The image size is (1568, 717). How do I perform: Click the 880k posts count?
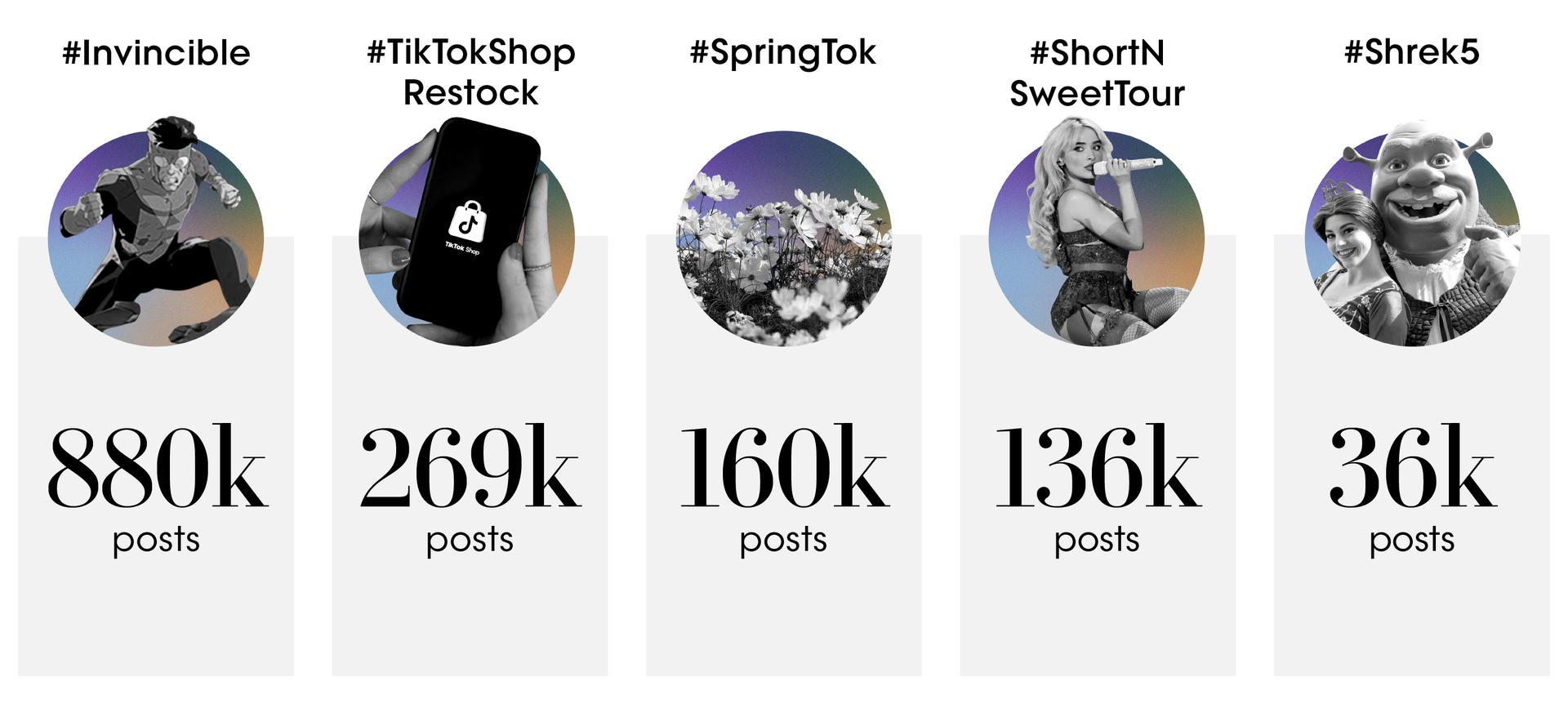pos(156,466)
